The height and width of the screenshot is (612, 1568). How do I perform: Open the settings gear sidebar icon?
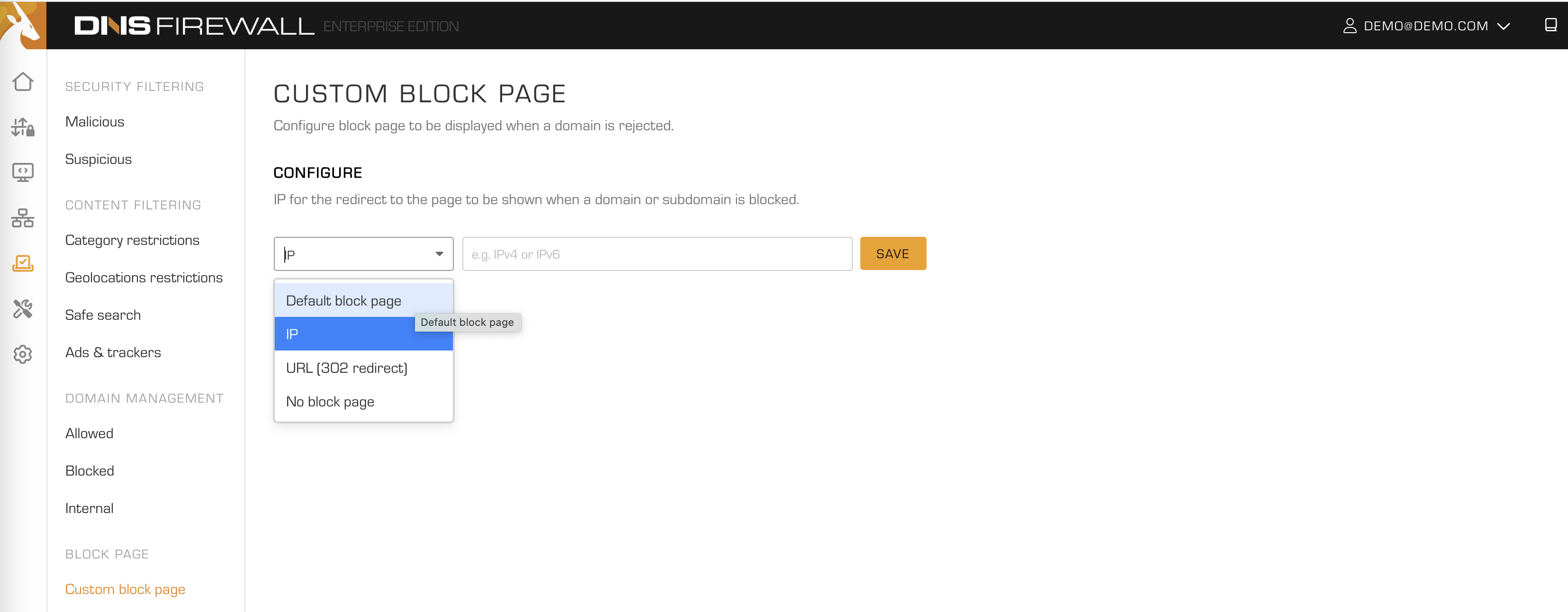point(23,354)
